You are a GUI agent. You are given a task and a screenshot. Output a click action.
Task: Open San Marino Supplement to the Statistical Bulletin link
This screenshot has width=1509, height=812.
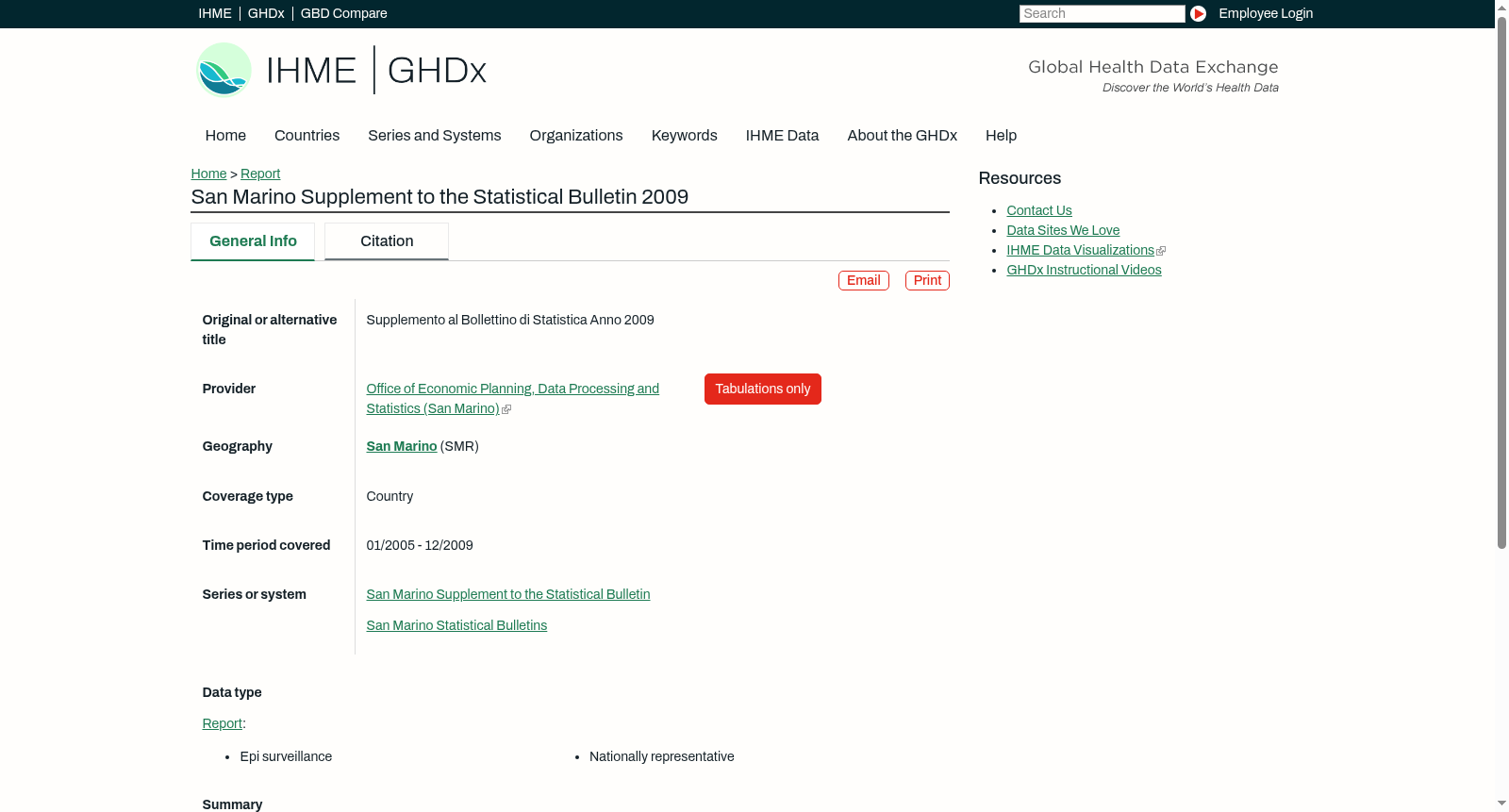coord(508,594)
